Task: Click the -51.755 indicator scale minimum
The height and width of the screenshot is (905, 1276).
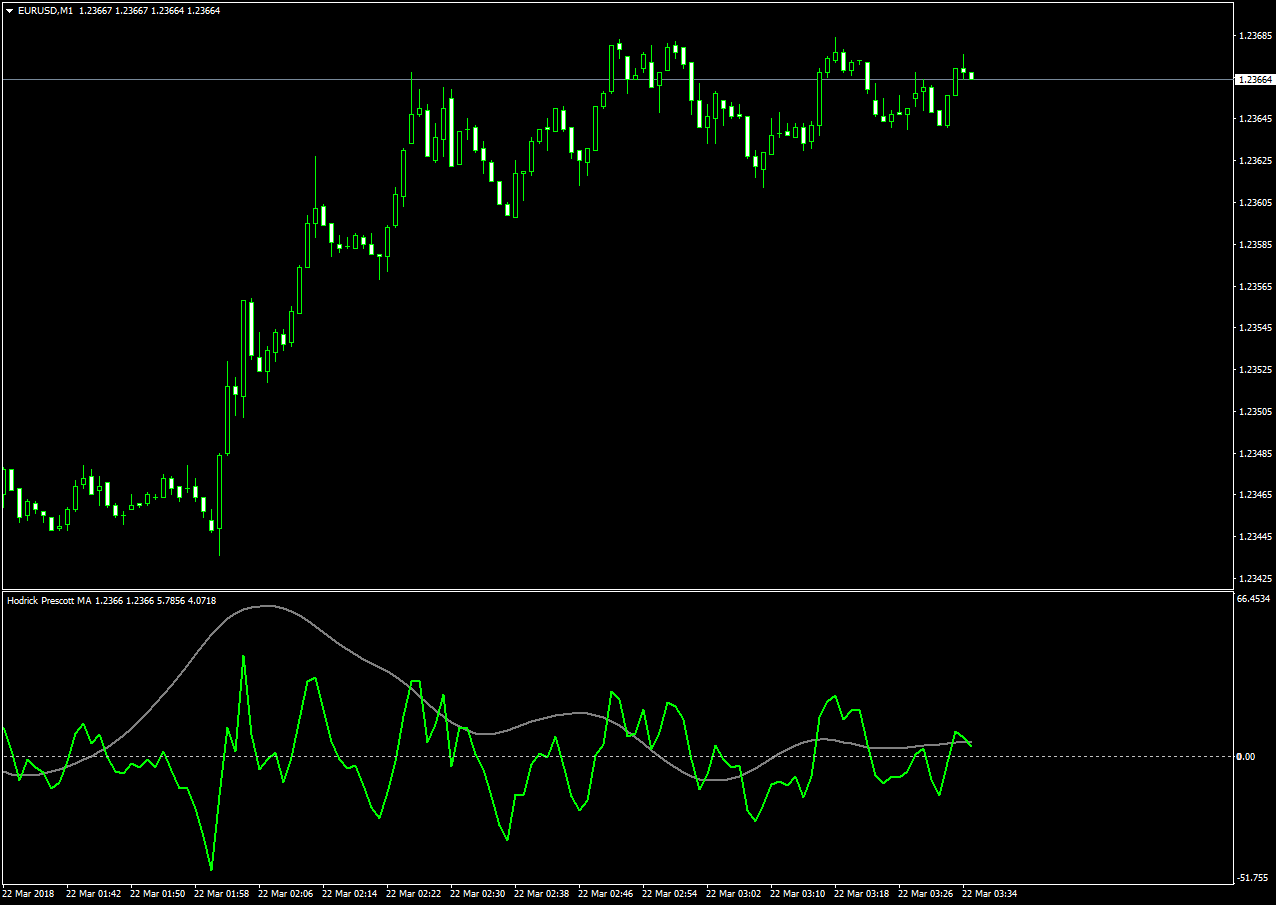Action: (x=1254, y=878)
